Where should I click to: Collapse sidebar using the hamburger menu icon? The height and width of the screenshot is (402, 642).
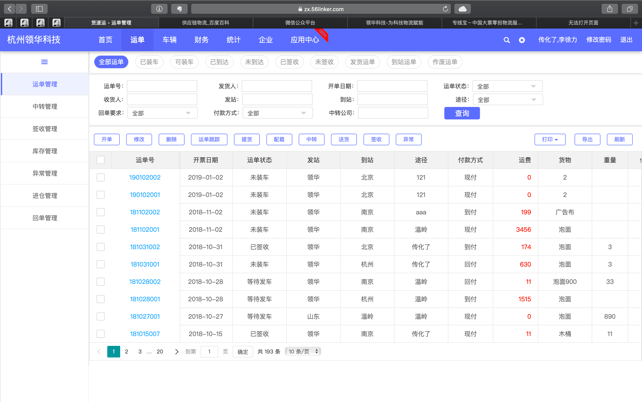point(44,62)
